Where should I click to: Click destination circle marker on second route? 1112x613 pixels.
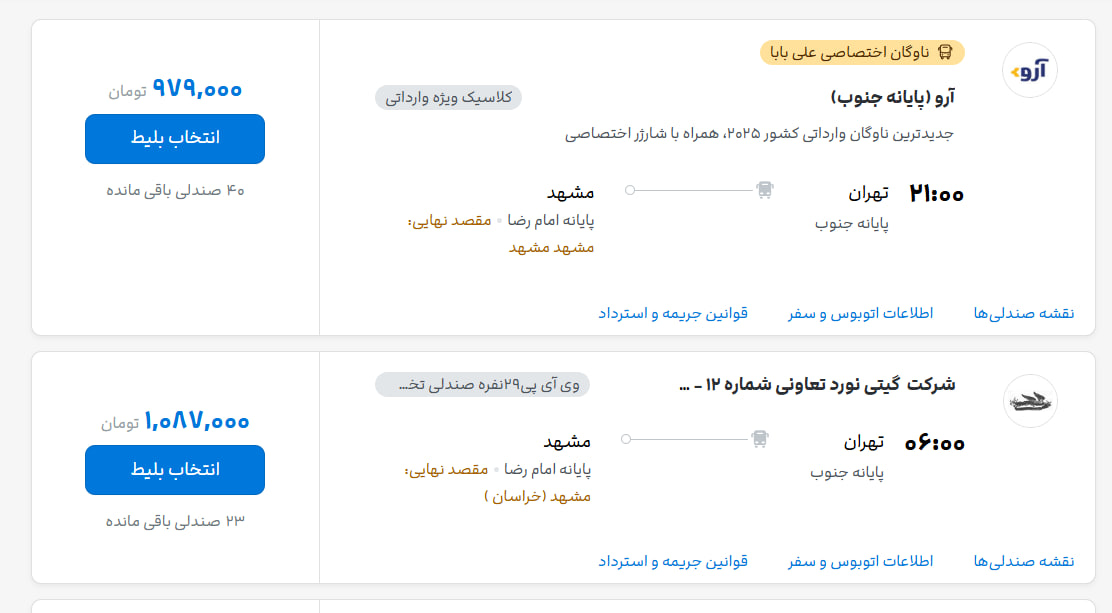pos(626,438)
